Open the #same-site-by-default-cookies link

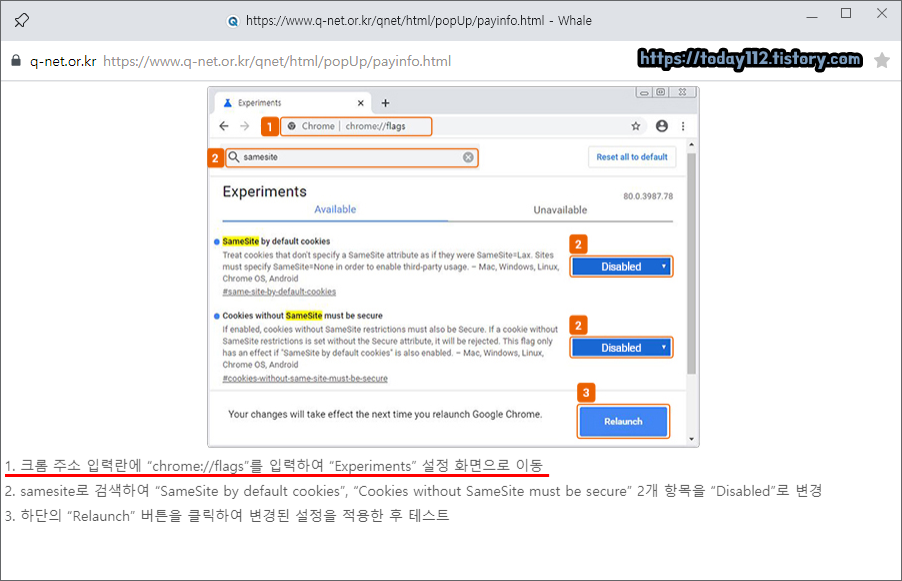tap(279, 292)
